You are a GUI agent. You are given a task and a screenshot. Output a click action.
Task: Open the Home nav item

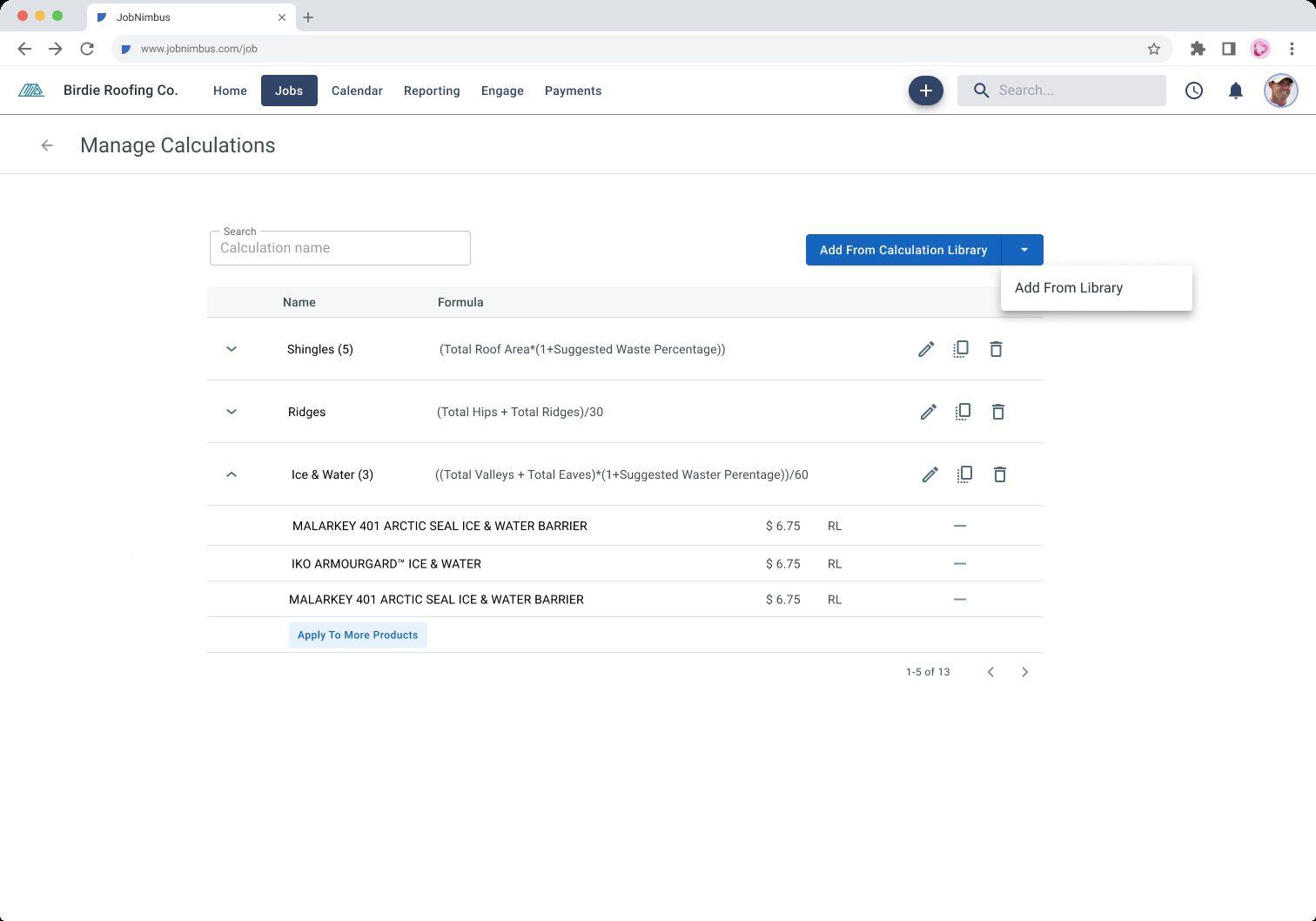coord(230,91)
